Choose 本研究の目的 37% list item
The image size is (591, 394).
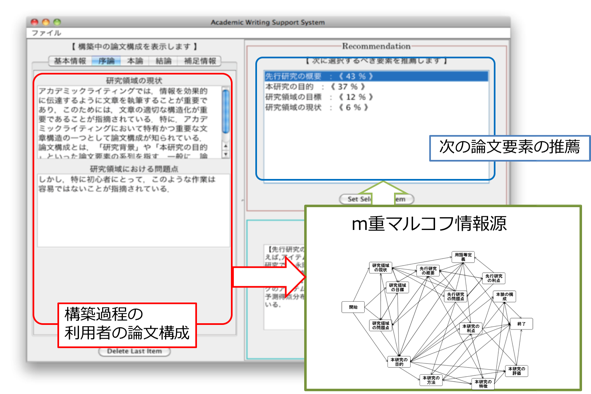[x=376, y=87]
